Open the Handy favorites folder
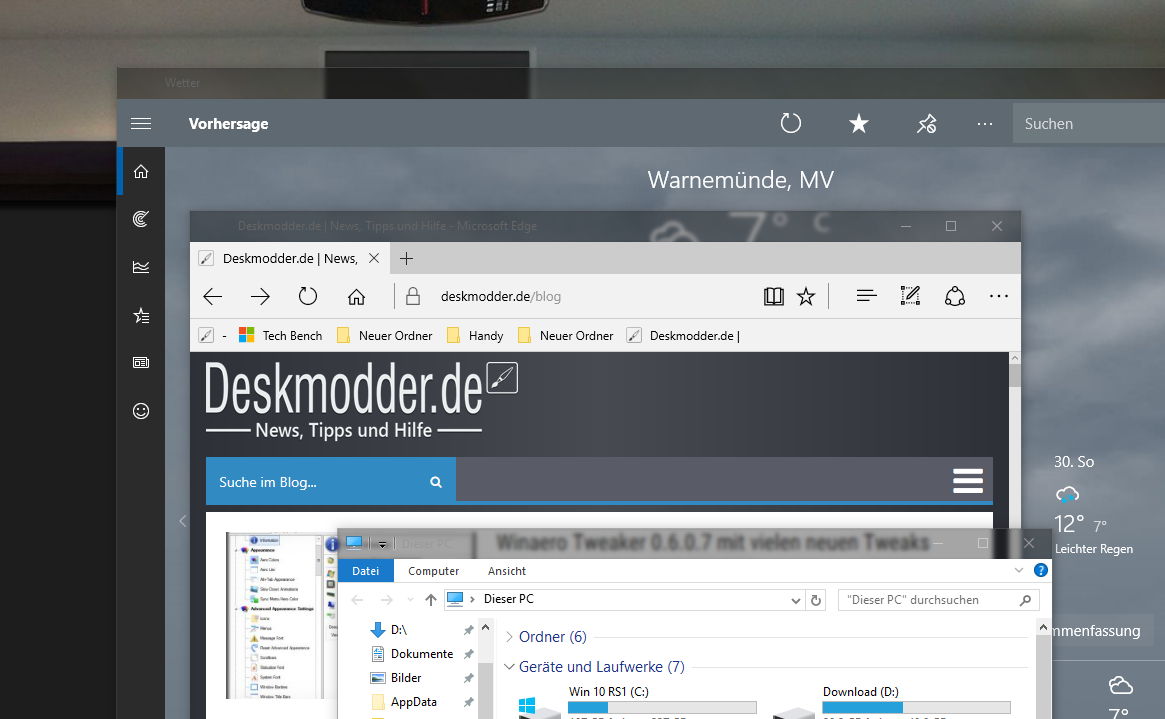This screenshot has width=1165, height=719. click(x=476, y=336)
